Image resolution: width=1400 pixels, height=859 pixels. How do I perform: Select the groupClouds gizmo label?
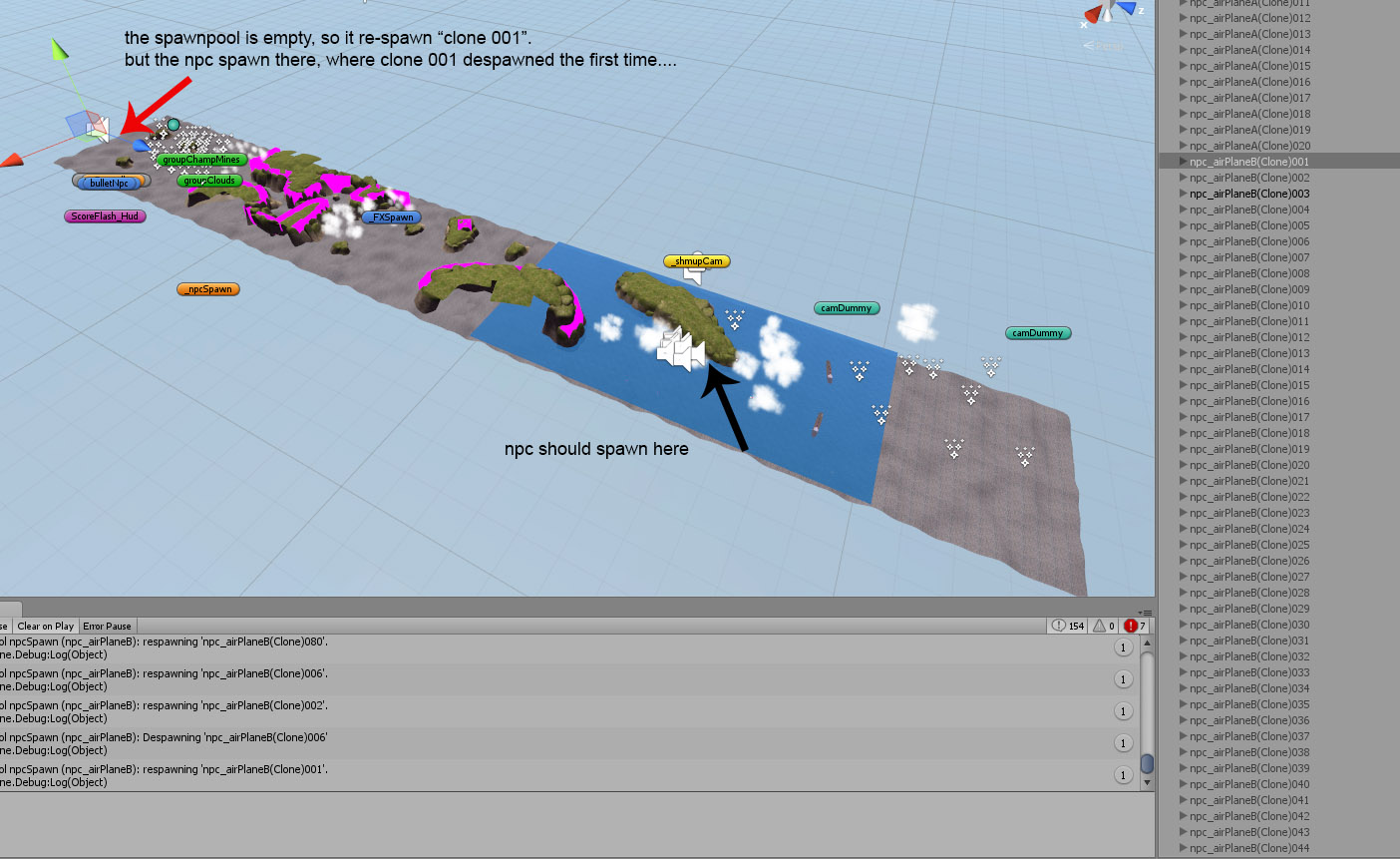point(208,181)
